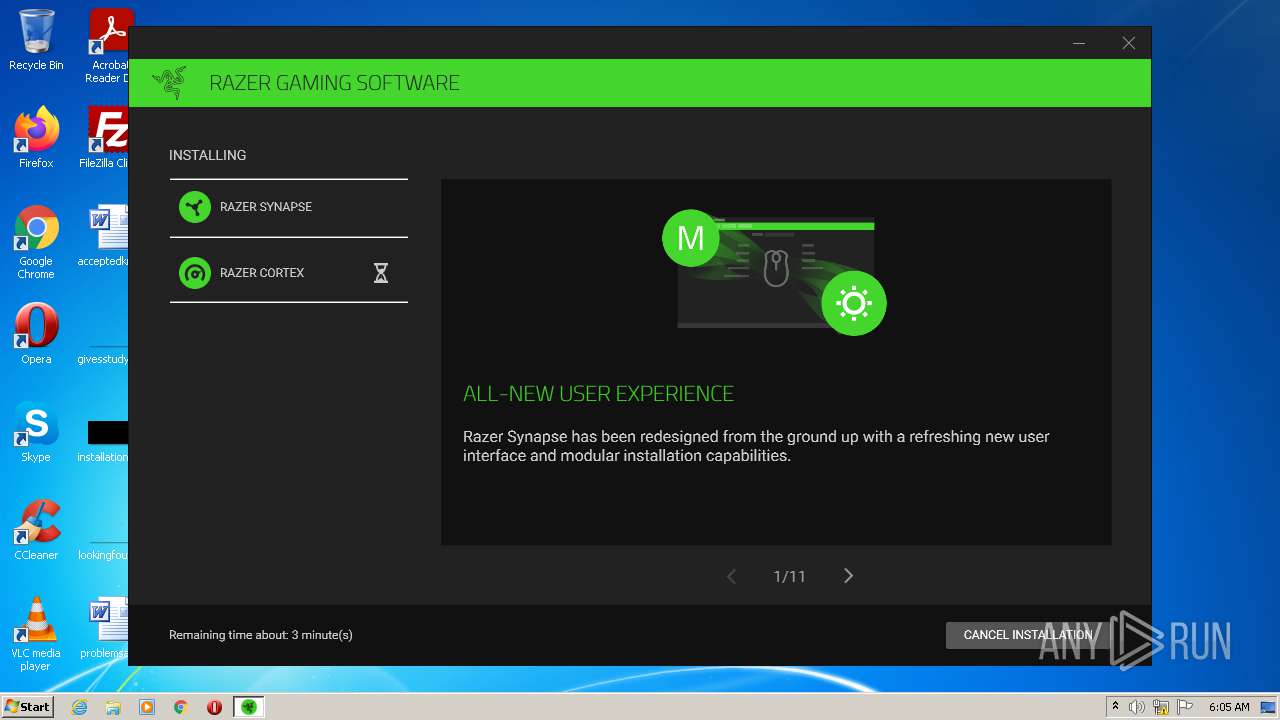The image size is (1280, 720).
Task: Click the mouse illustration in slide image
Action: click(776, 268)
